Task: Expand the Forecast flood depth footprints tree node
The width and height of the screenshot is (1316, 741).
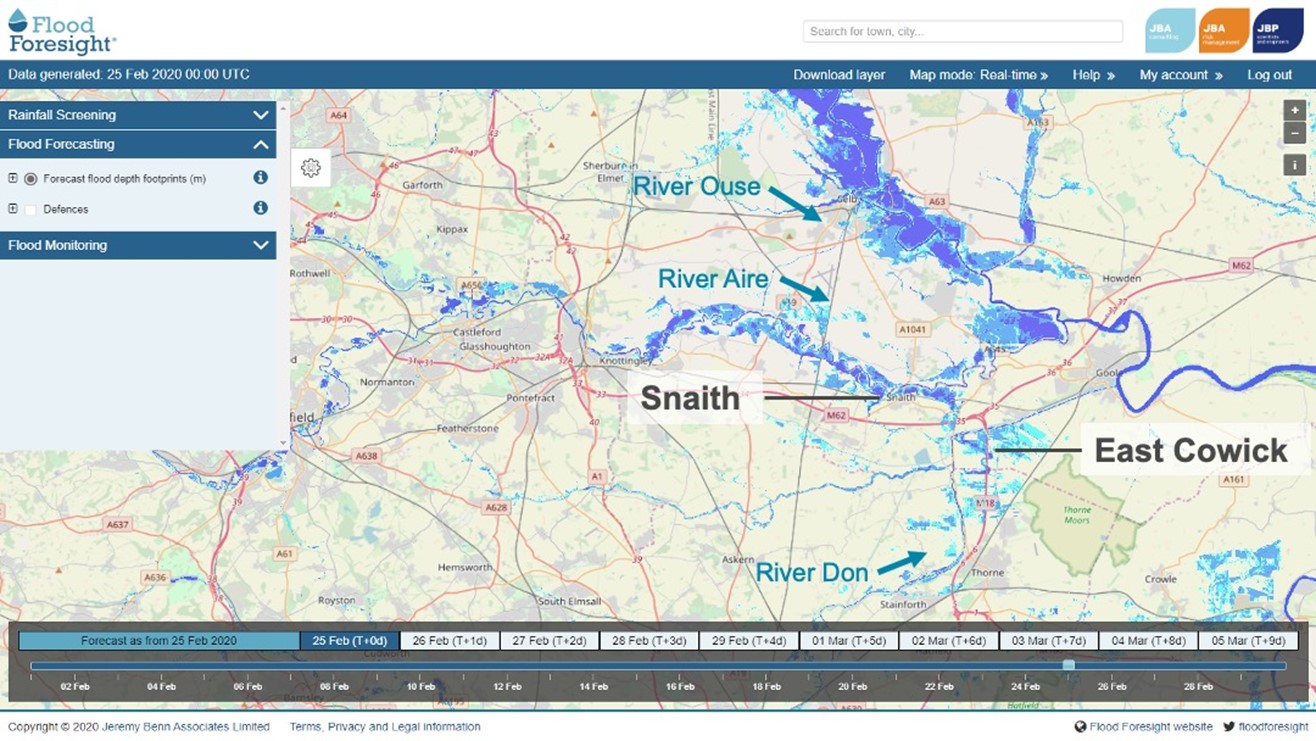Action: 13,178
